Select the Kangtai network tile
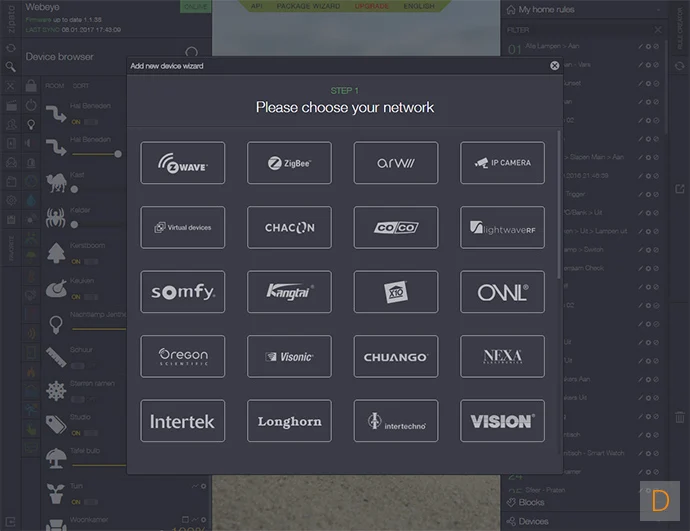Screen dimensions: 690x531 (289, 292)
